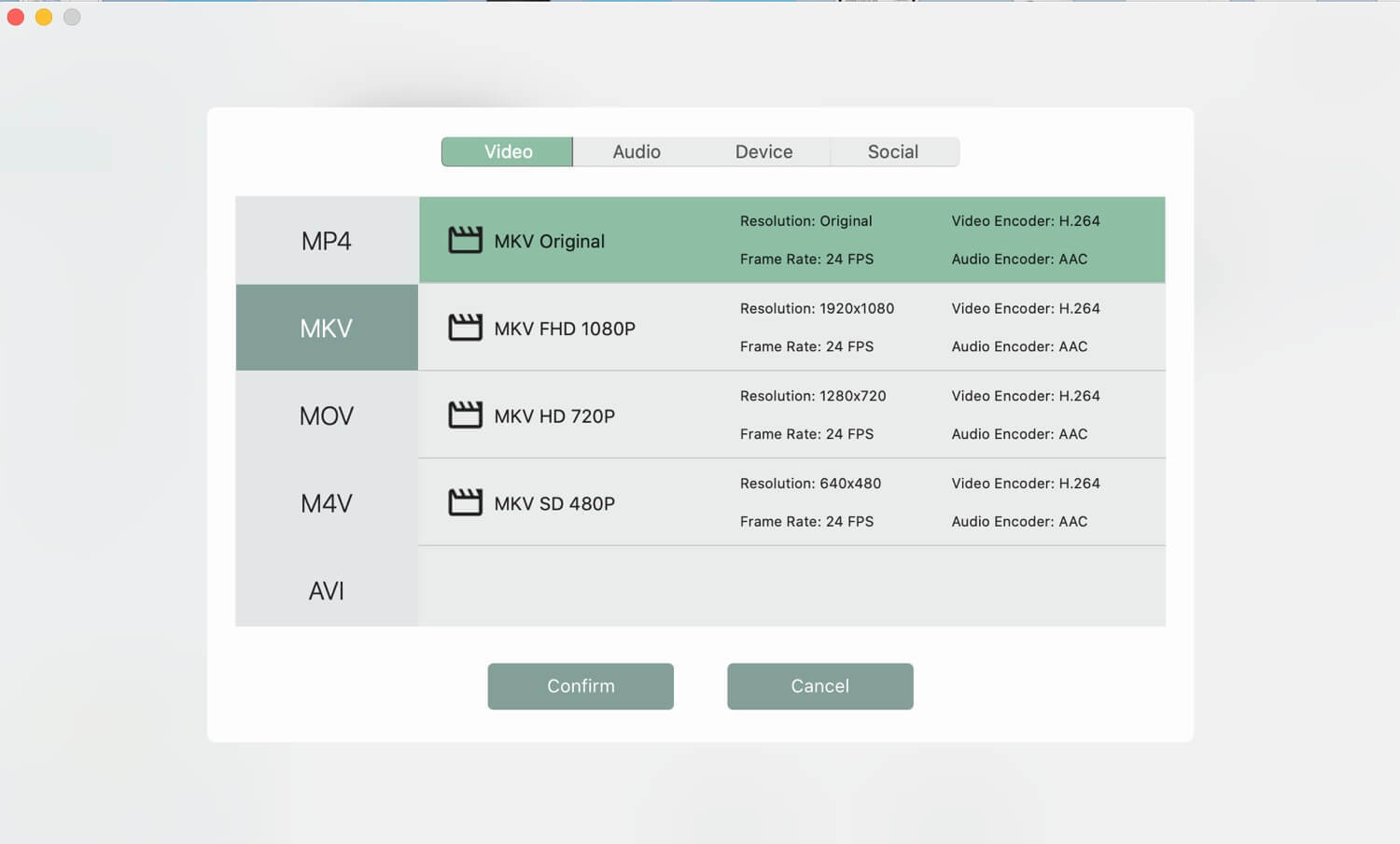Viewport: 1400px width, 844px height.
Task: Select the MKV Original preset name
Action: click(x=550, y=241)
